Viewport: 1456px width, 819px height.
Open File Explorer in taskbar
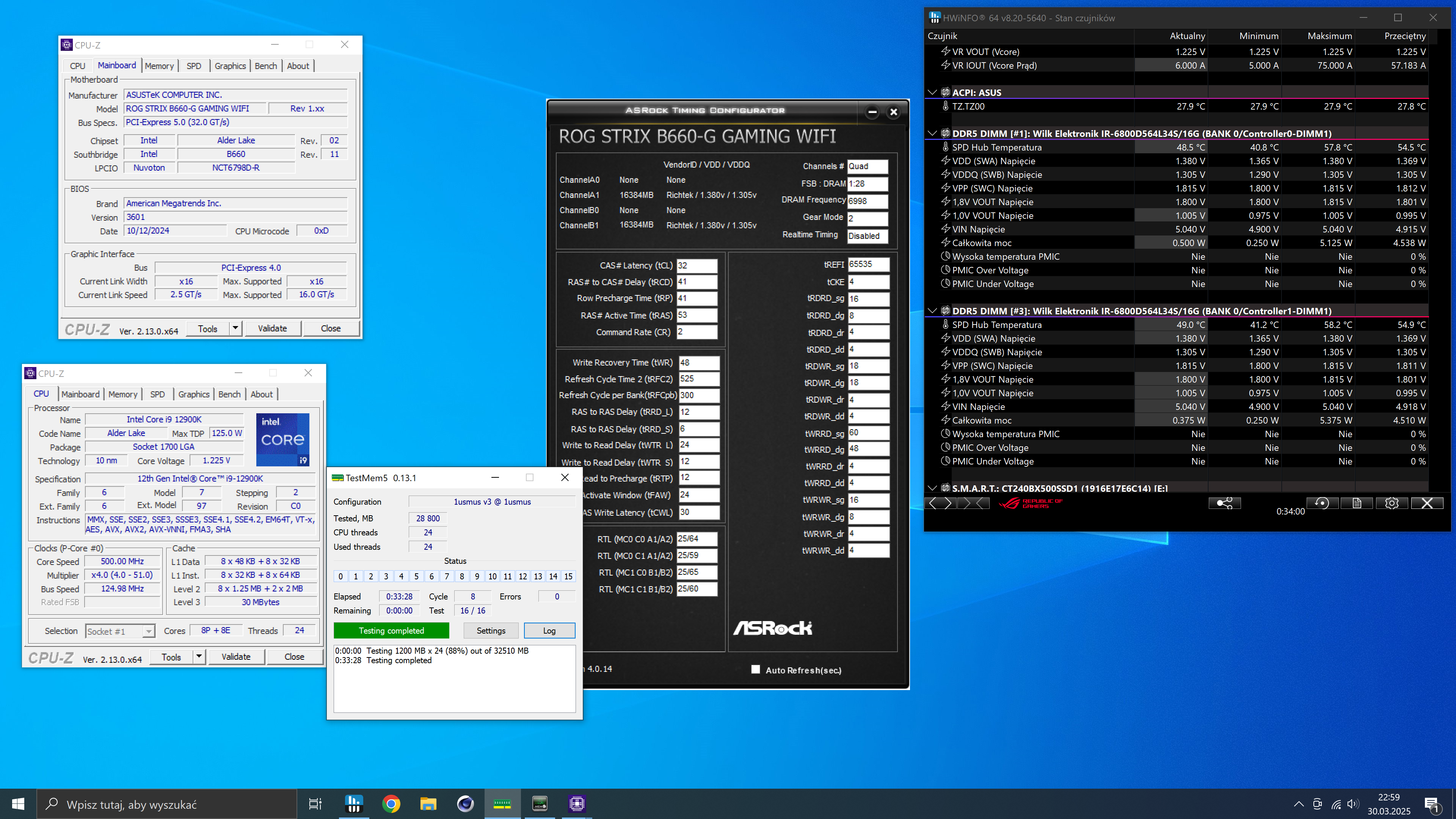coord(428,804)
